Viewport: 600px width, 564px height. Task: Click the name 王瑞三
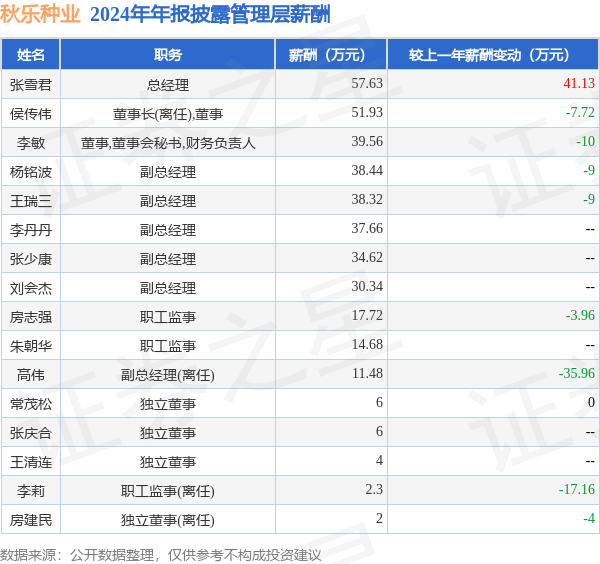[x=31, y=201]
